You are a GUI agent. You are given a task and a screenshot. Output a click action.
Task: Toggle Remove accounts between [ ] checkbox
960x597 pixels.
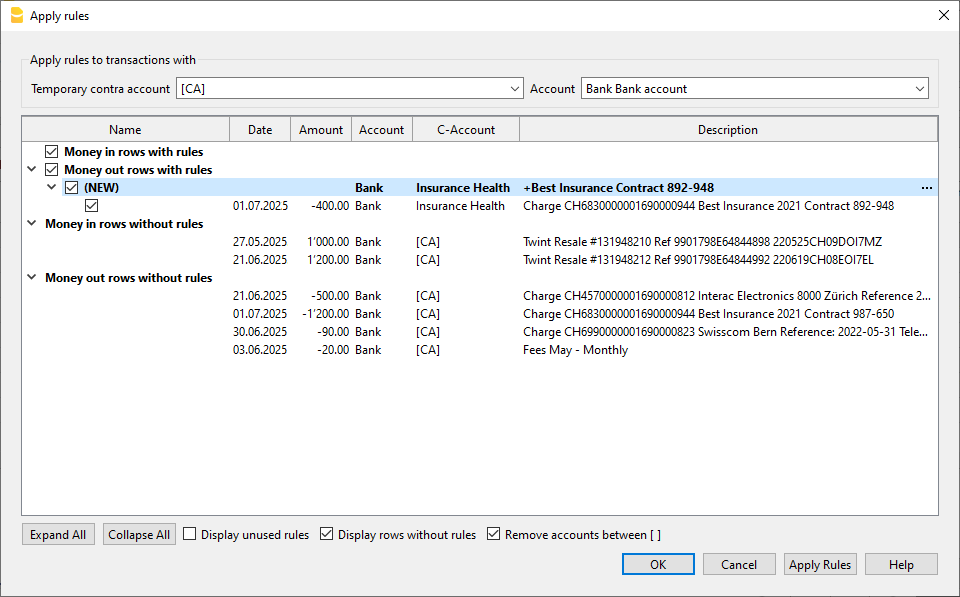coord(494,535)
